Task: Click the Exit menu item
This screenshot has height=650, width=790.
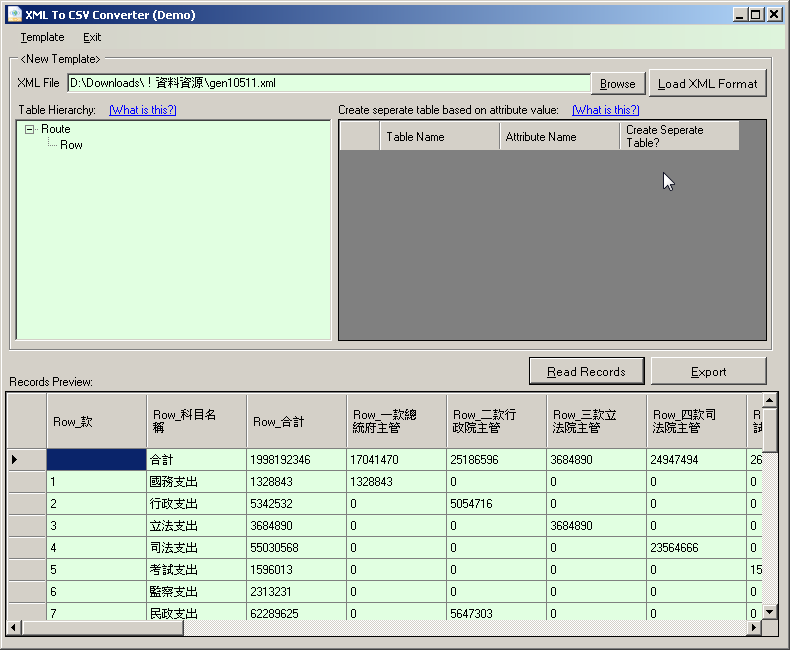Action: tap(92, 37)
